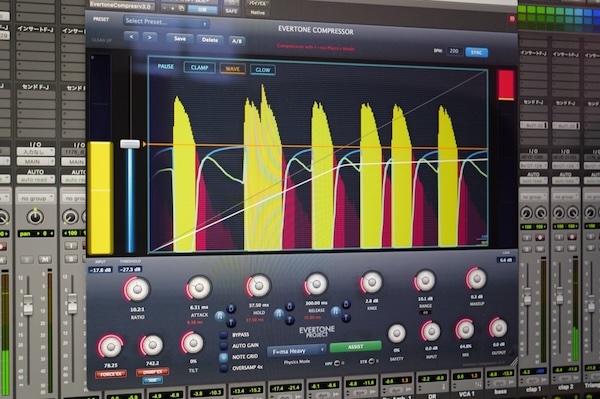
Task: Toggle the blue SYNC button beside BPM
Action: click(x=476, y=52)
